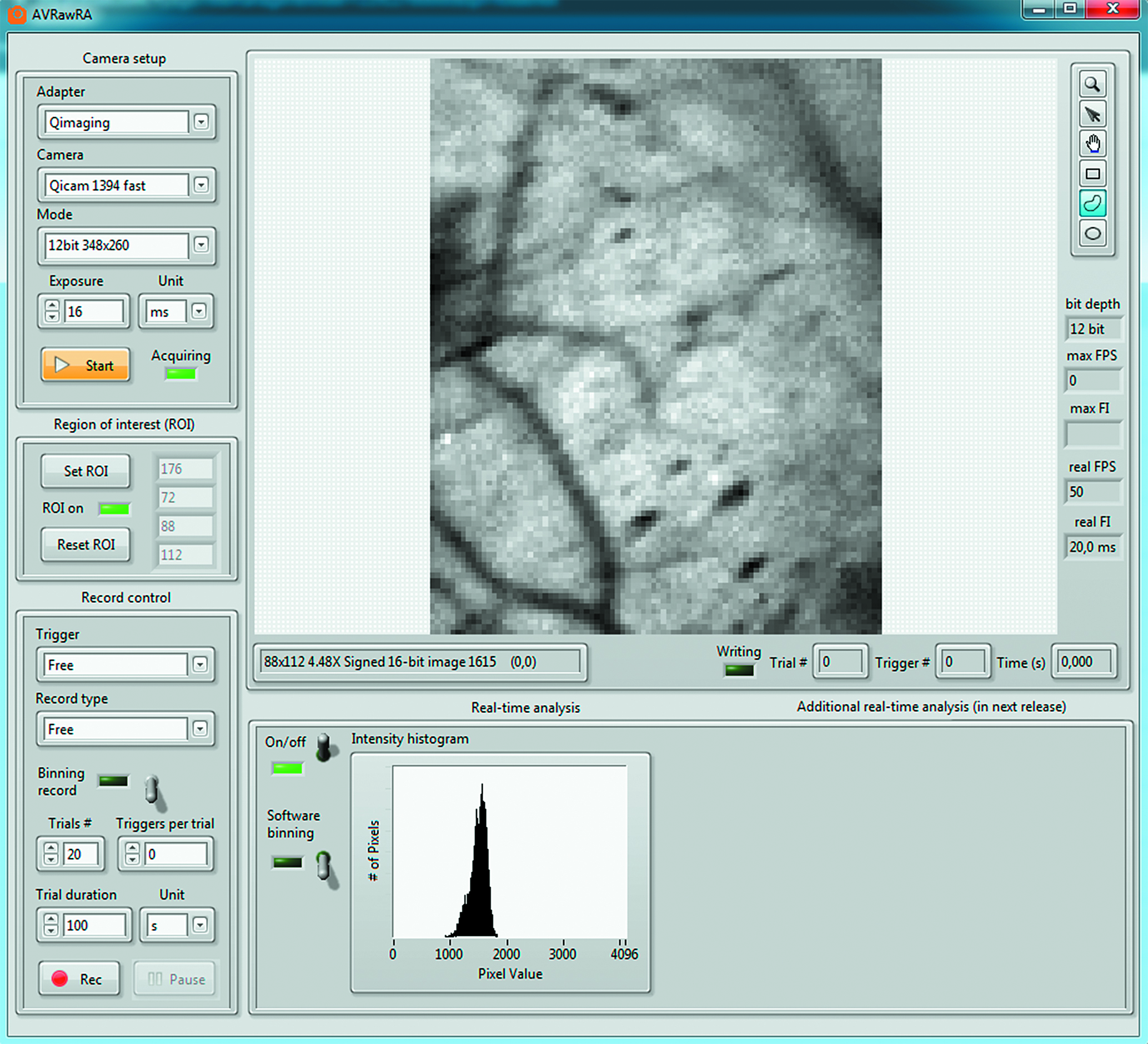
Task: Toggle the Binning record switch
Action: point(152,790)
